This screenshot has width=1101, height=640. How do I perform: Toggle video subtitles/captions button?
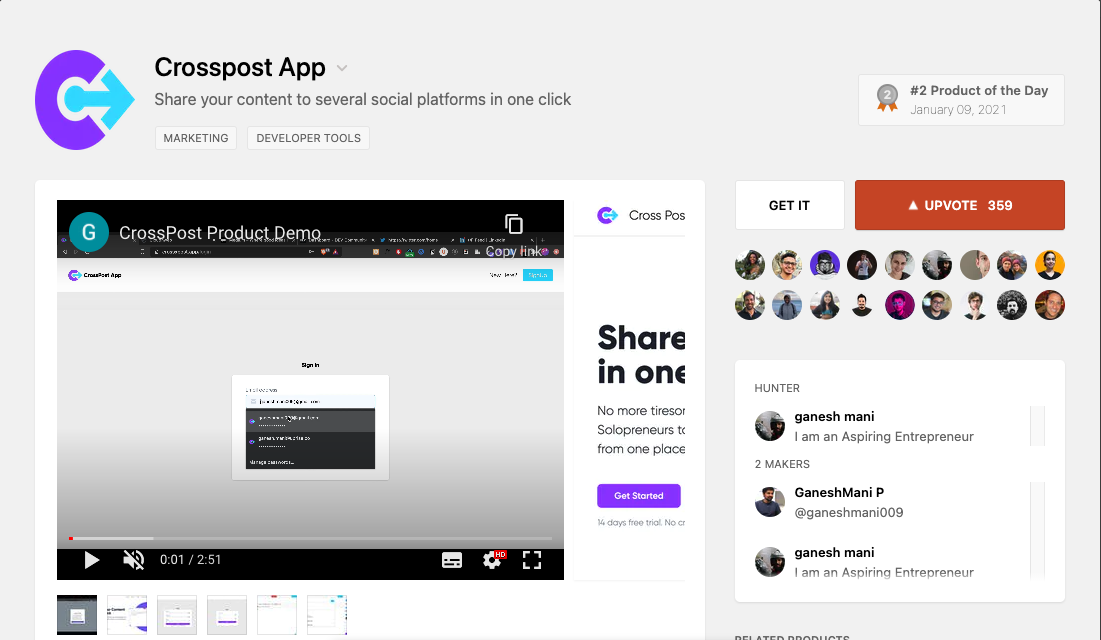coord(452,560)
